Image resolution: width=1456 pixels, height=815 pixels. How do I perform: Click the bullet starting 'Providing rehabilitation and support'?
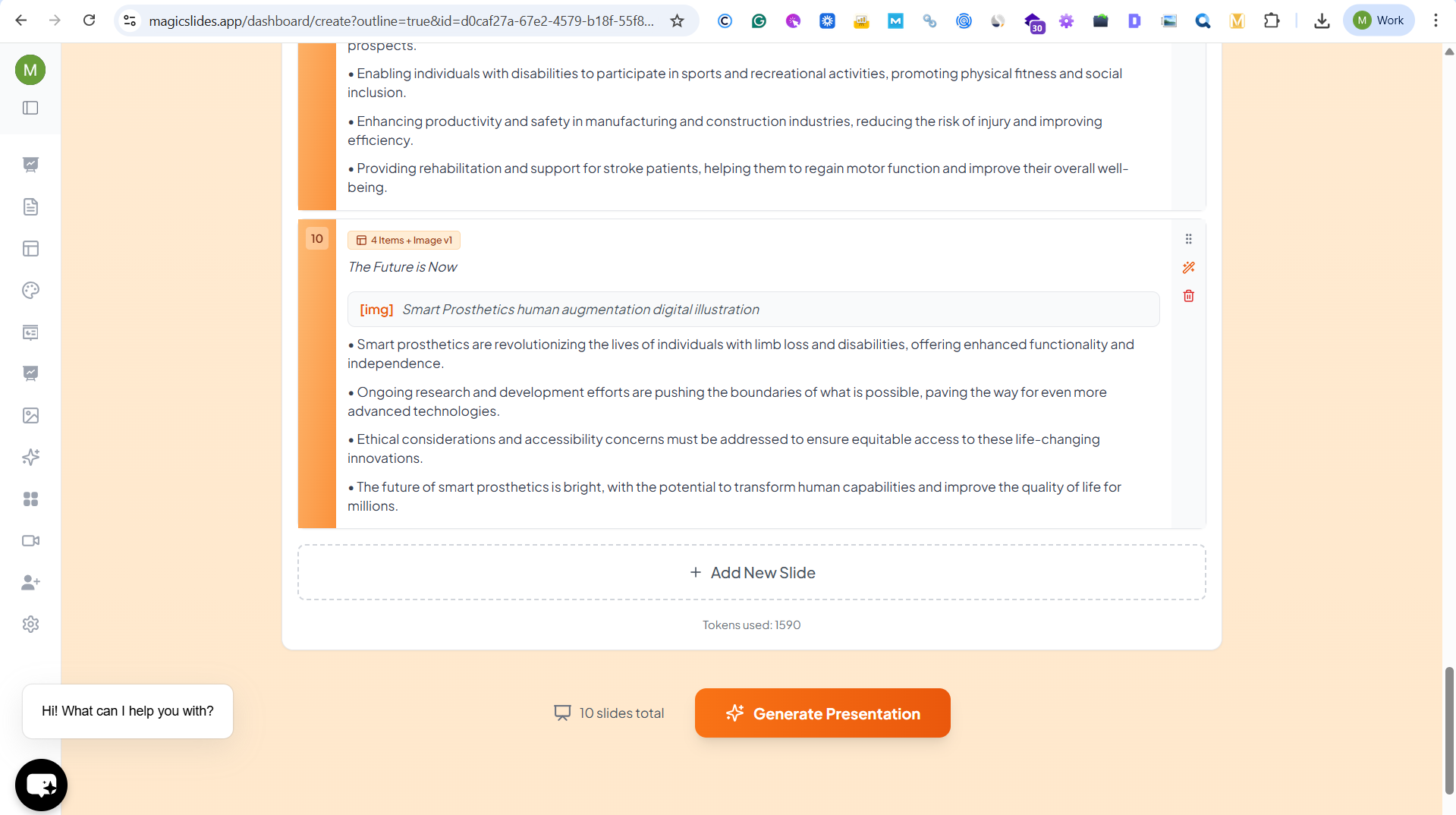pyautogui.click(x=737, y=178)
